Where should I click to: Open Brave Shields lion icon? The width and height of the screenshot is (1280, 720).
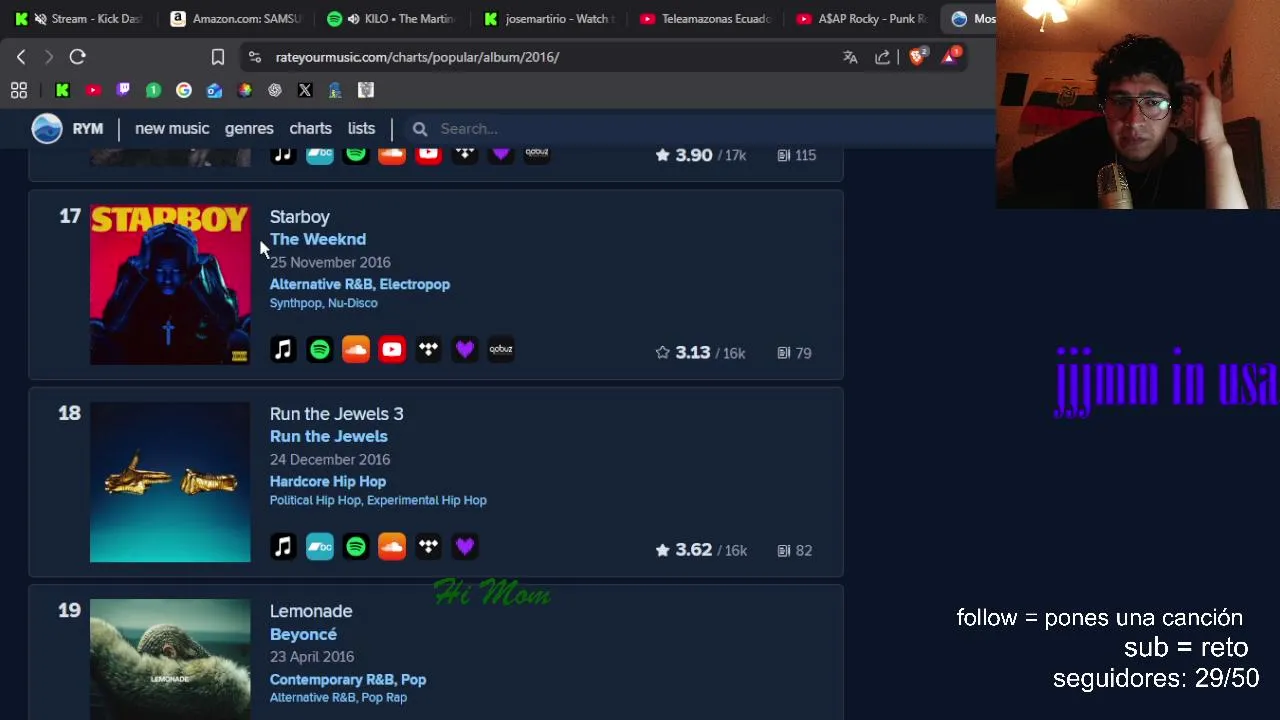917,57
